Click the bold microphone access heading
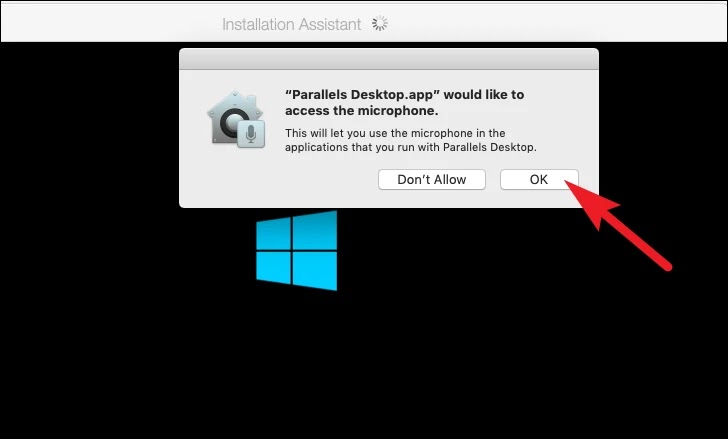The height and width of the screenshot is (439, 728). pos(404,103)
